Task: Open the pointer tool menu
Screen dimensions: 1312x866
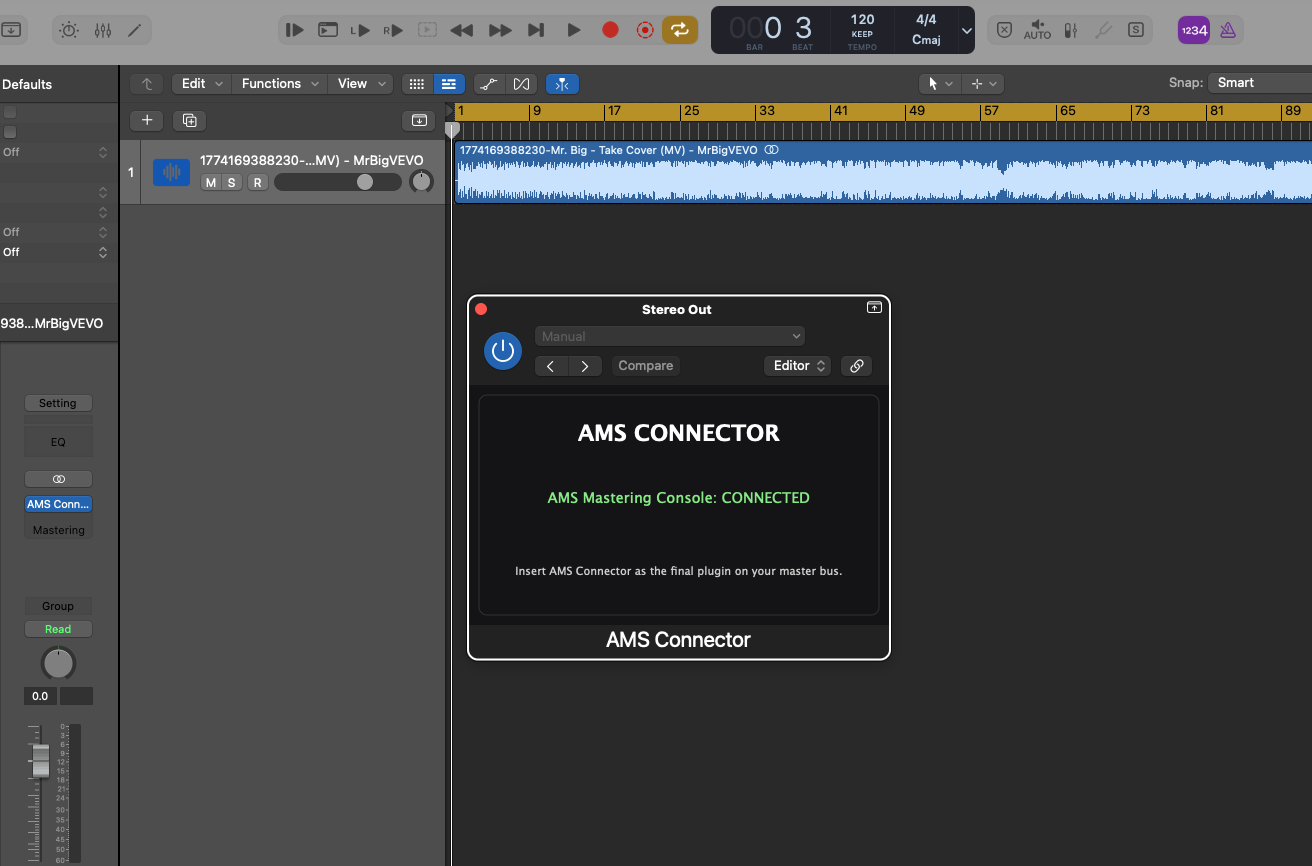Action: tap(942, 84)
